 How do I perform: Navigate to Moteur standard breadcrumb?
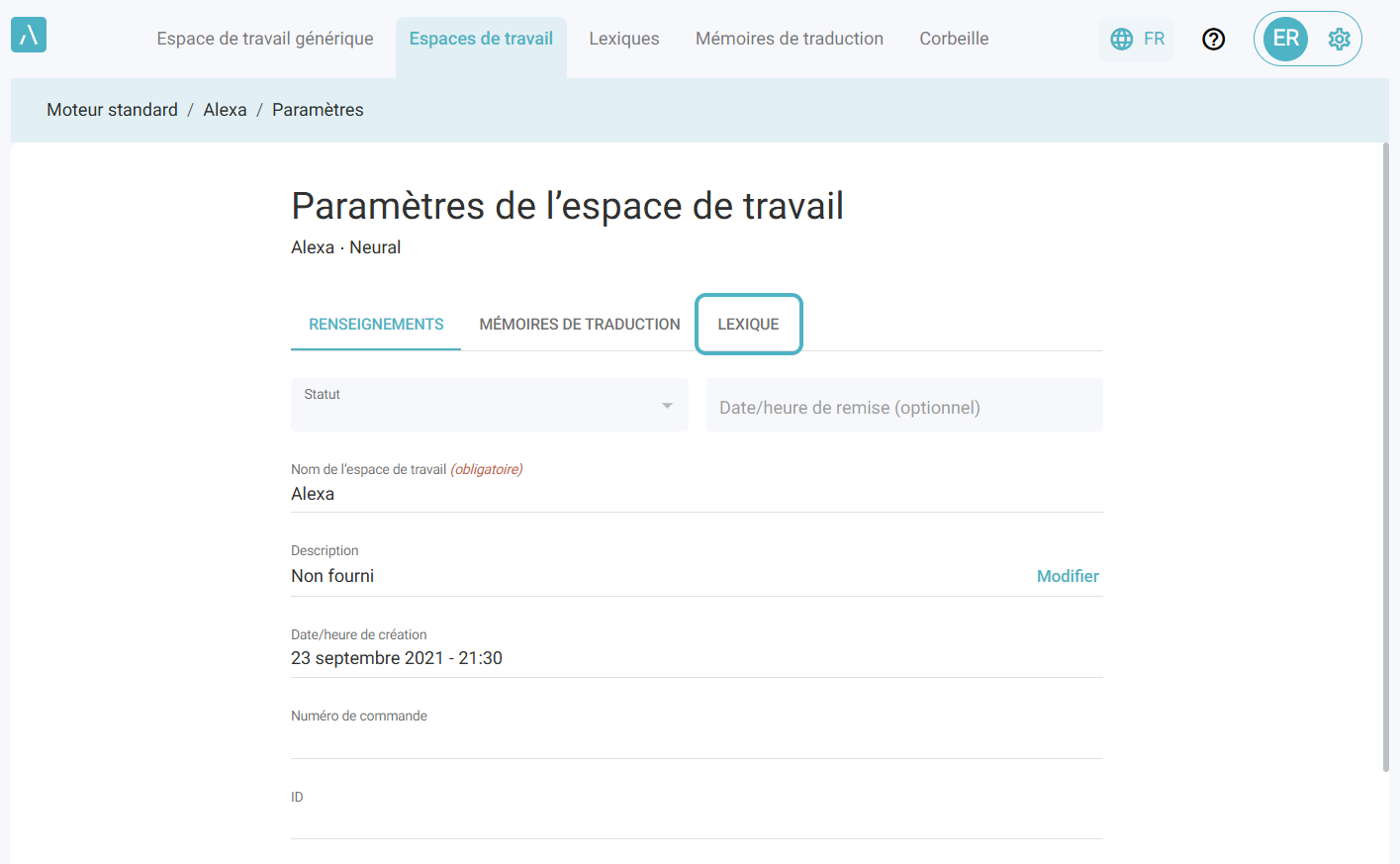pos(112,110)
